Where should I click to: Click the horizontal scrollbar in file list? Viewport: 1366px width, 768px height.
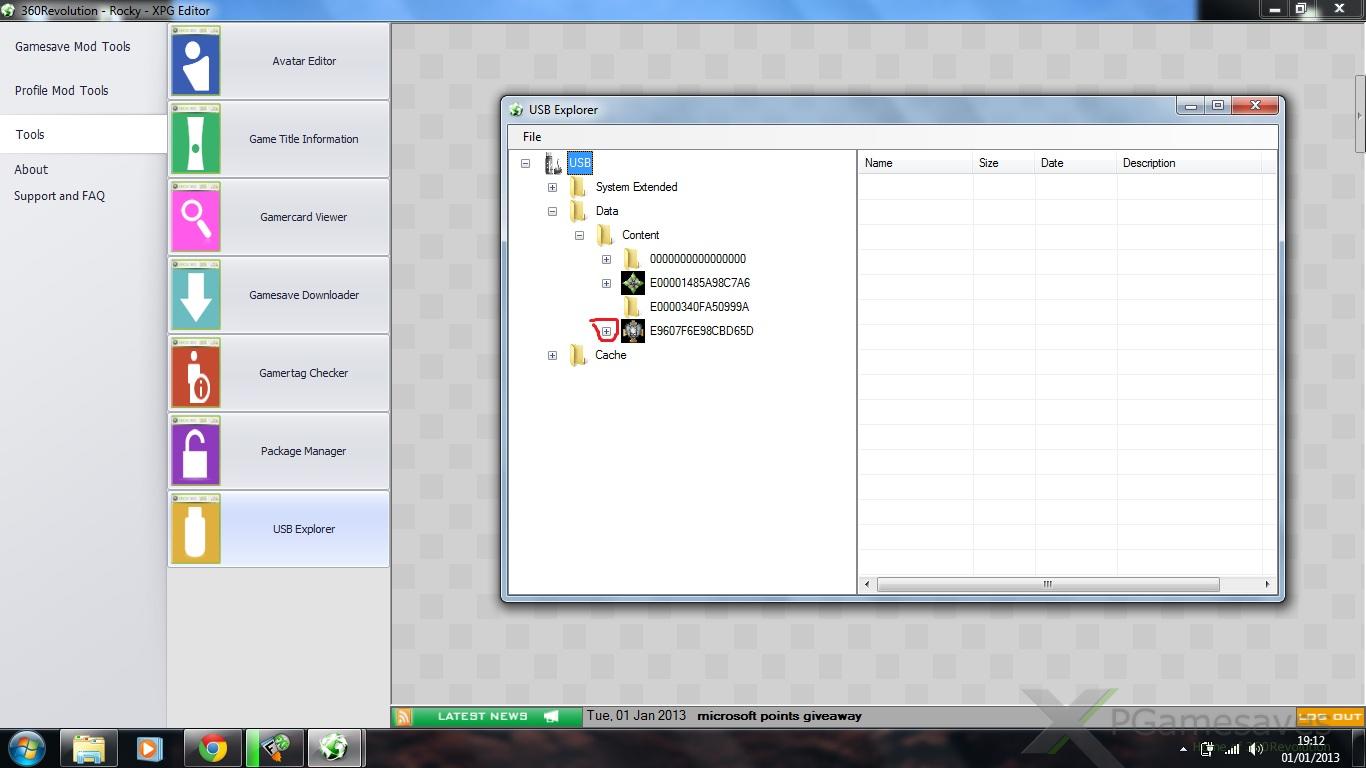(1047, 584)
